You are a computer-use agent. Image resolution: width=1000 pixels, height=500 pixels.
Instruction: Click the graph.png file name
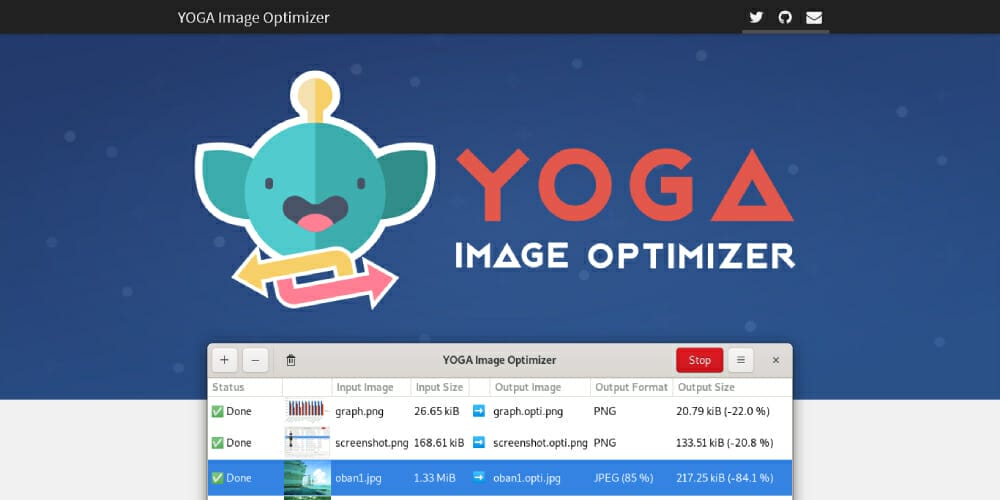360,411
